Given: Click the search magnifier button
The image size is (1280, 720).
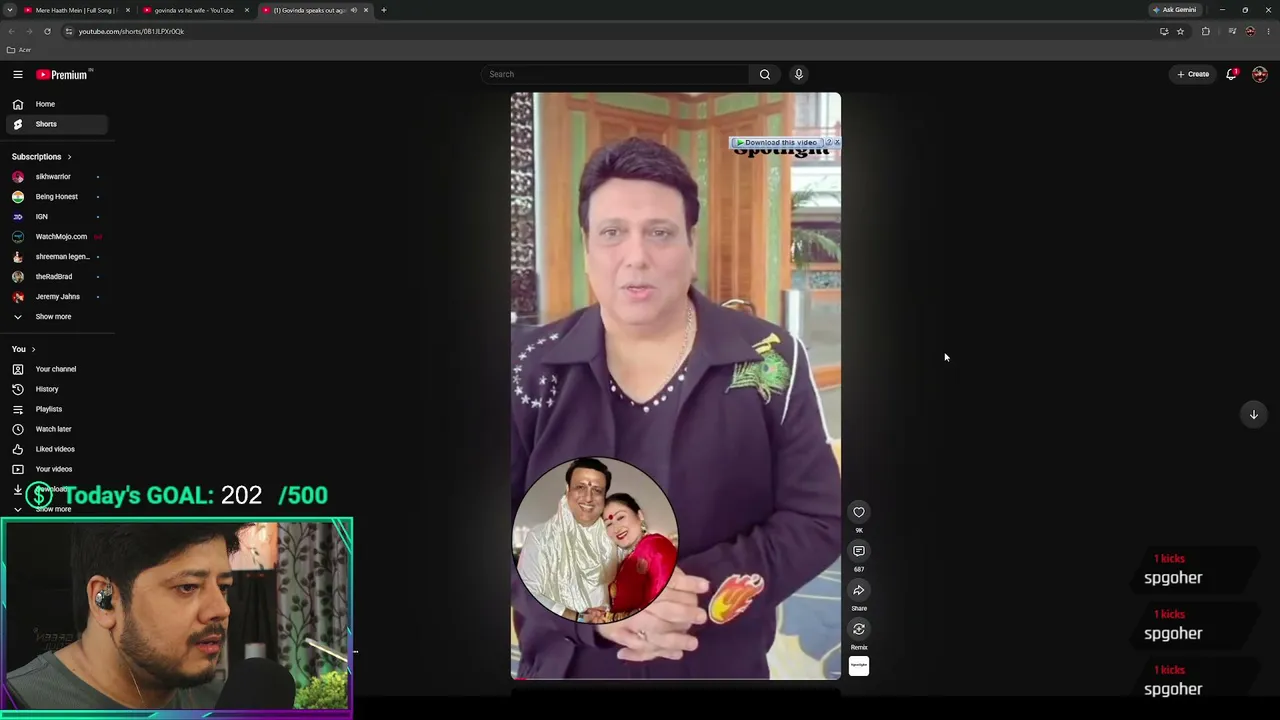Looking at the screenshot, I should click(x=765, y=74).
